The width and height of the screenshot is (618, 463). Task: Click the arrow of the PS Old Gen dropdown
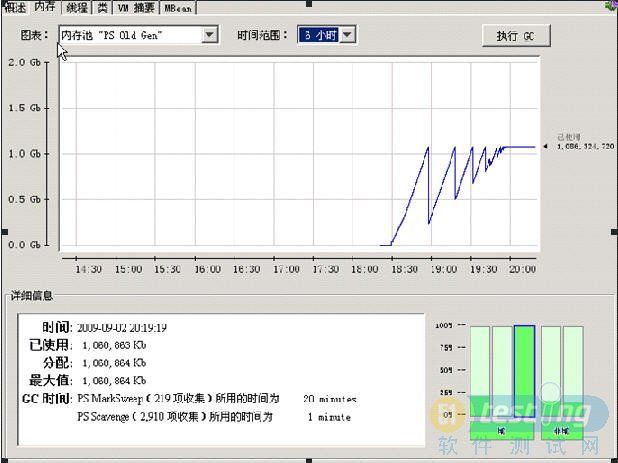click(x=210, y=35)
